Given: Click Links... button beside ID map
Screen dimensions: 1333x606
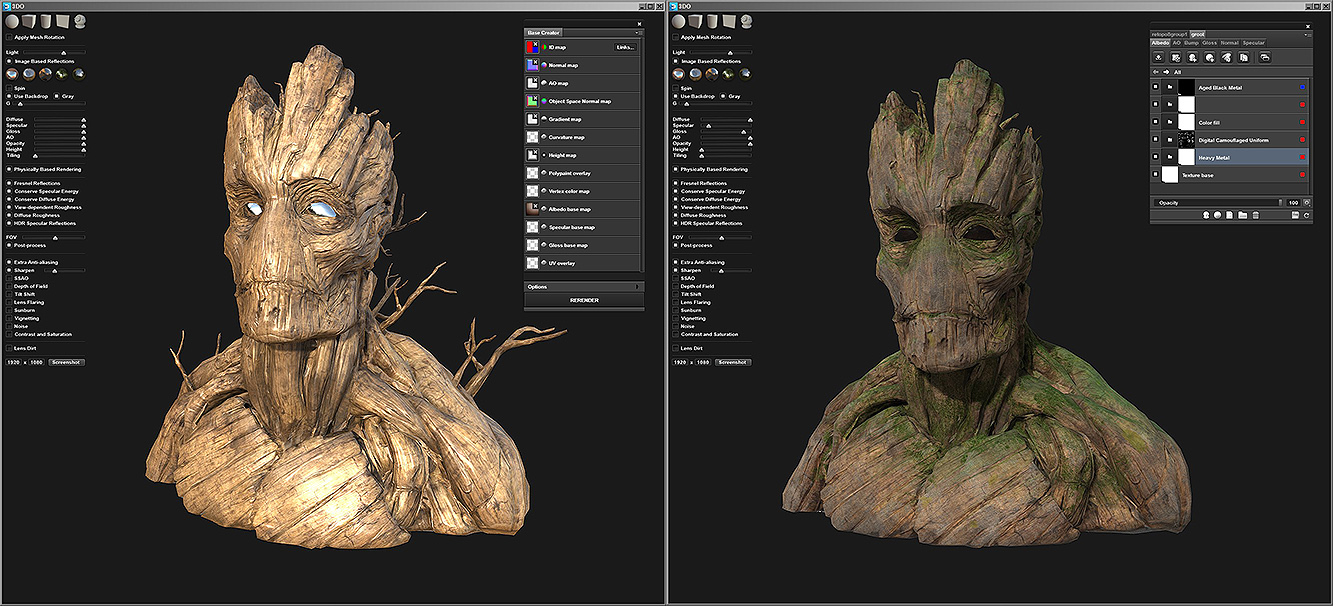Looking at the screenshot, I should click(625, 47).
